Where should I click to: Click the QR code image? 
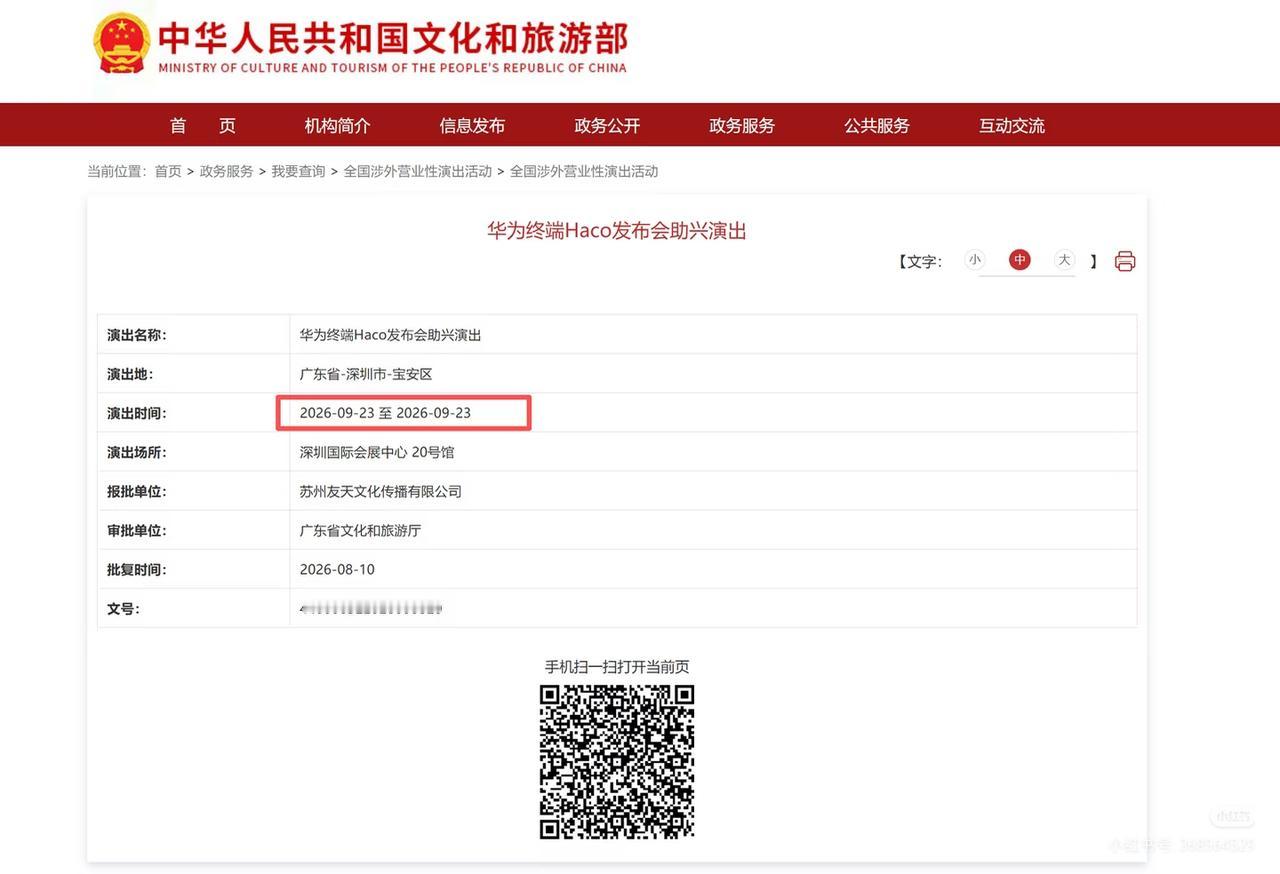[617, 761]
